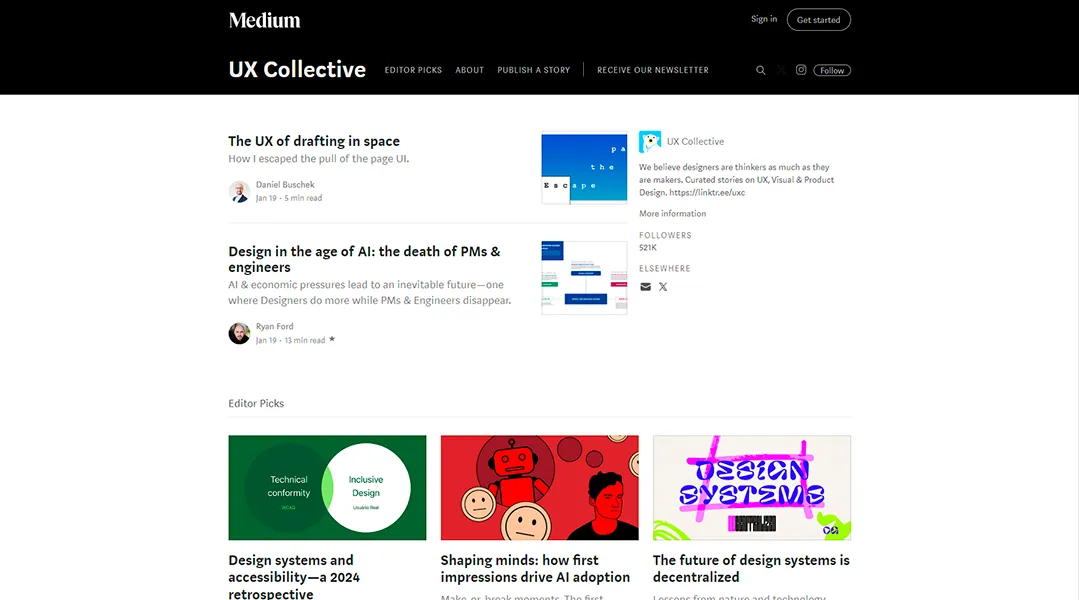
Task: Open Publish a Story menu item
Action: coord(533,70)
